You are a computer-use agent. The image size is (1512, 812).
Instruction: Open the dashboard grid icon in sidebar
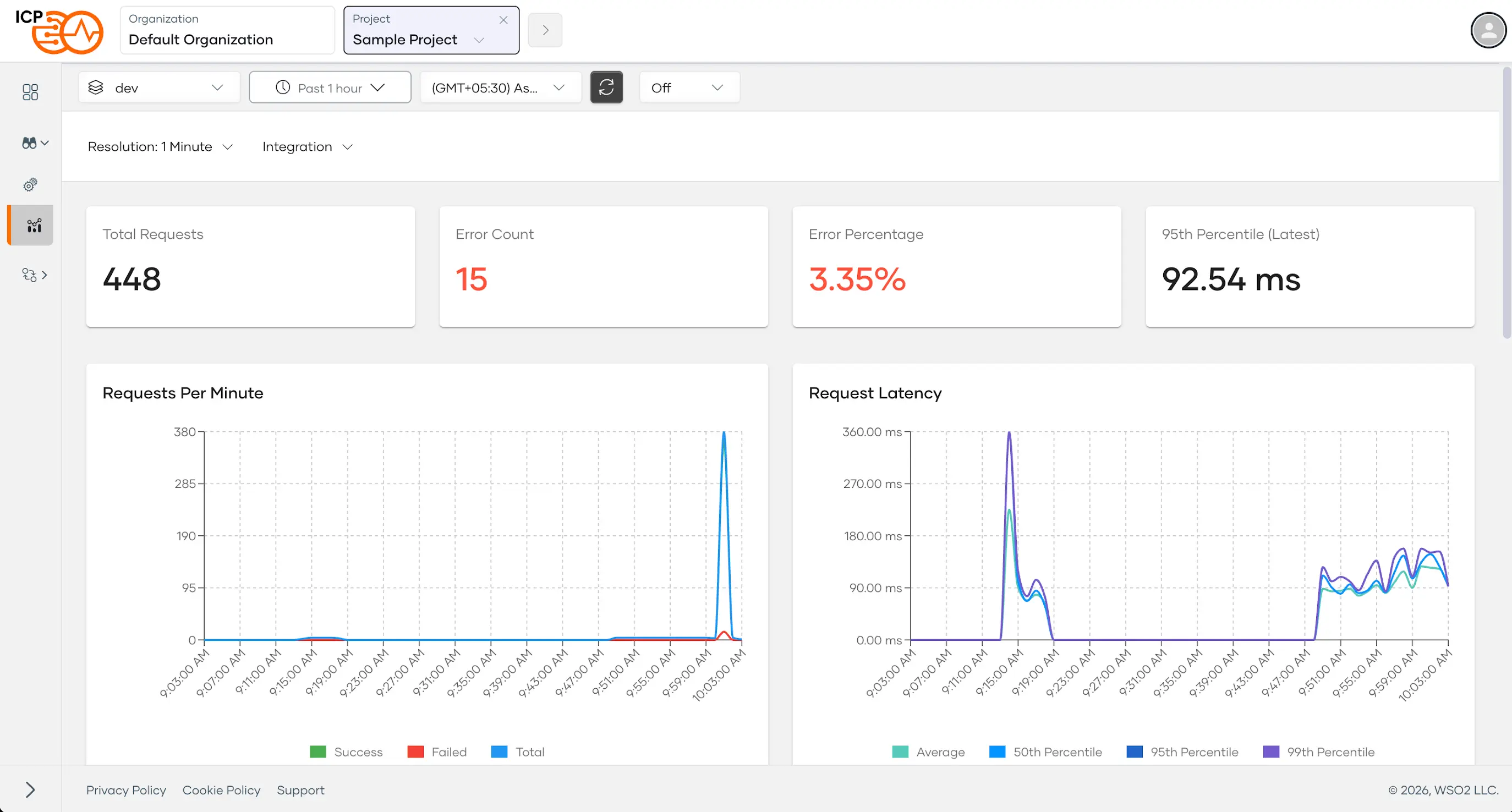coord(30,92)
